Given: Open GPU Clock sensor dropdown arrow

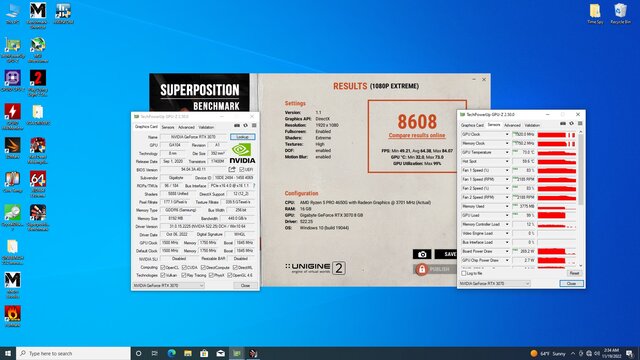Looking at the screenshot, I should pyautogui.click(x=507, y=134).
